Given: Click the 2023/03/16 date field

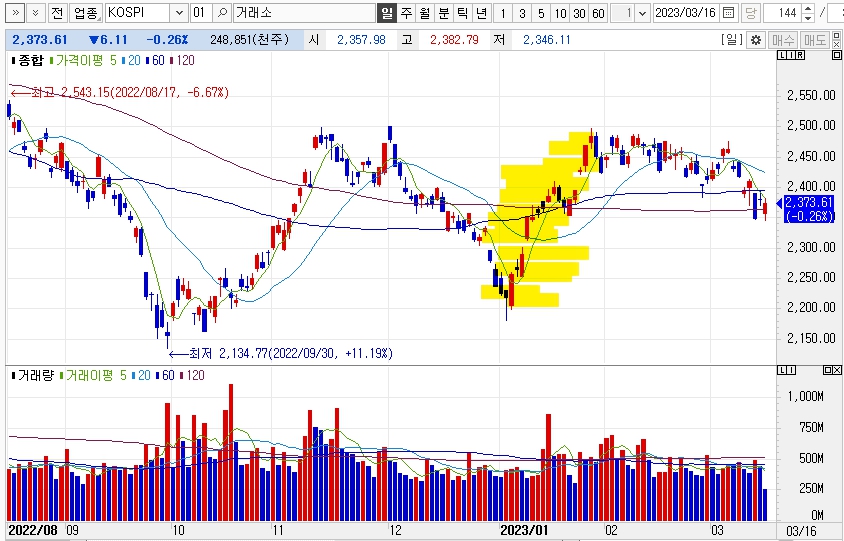Looking at the screenshot, I should point(686,13).
